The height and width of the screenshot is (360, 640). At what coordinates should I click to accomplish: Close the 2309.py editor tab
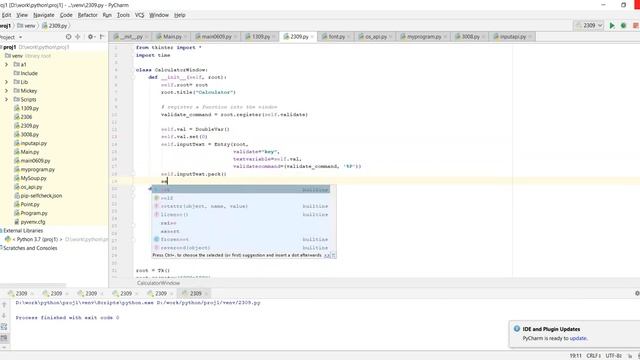(x=312, y=37)
